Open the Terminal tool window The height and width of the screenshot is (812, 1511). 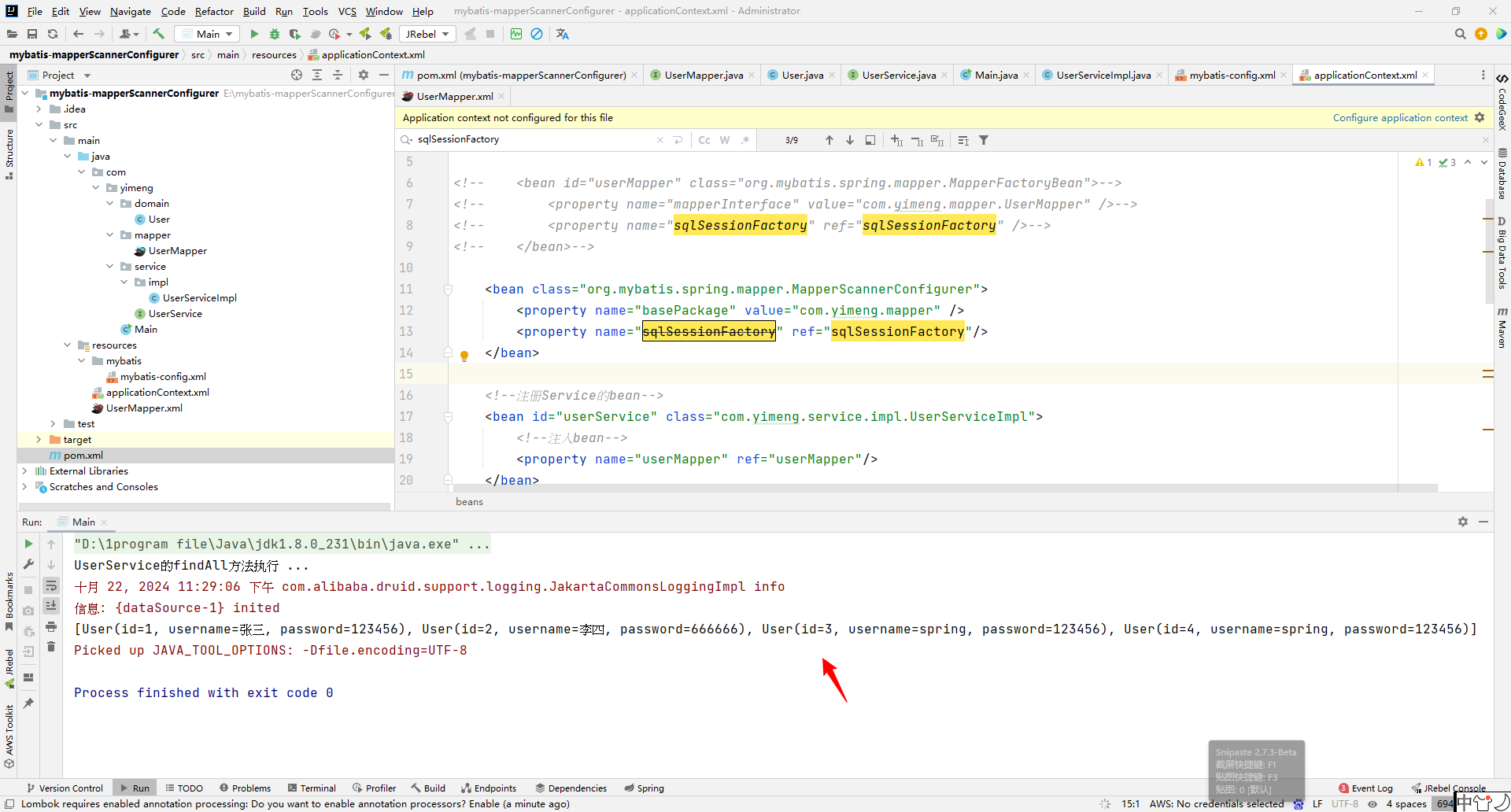pyautogui.click(x=312, y=788)
